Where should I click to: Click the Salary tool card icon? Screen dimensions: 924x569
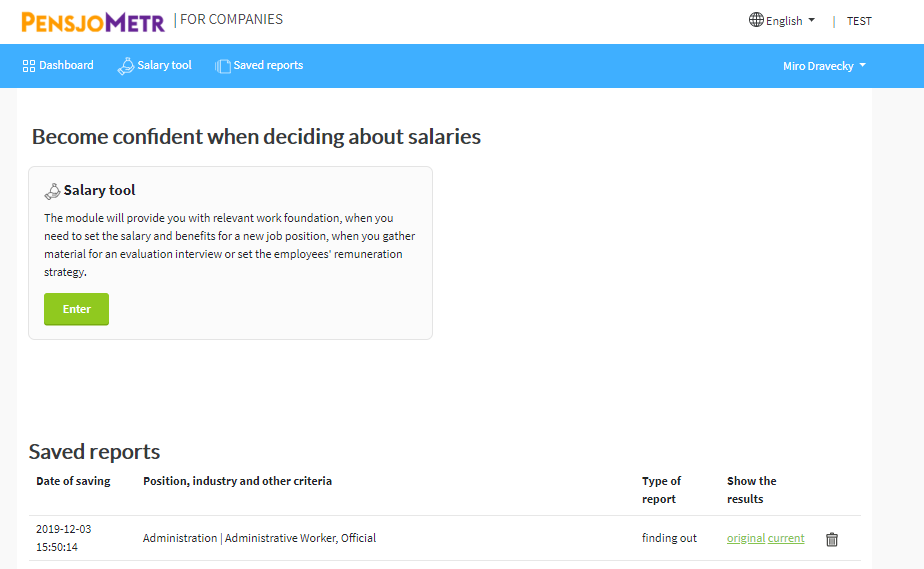(52, 191)
